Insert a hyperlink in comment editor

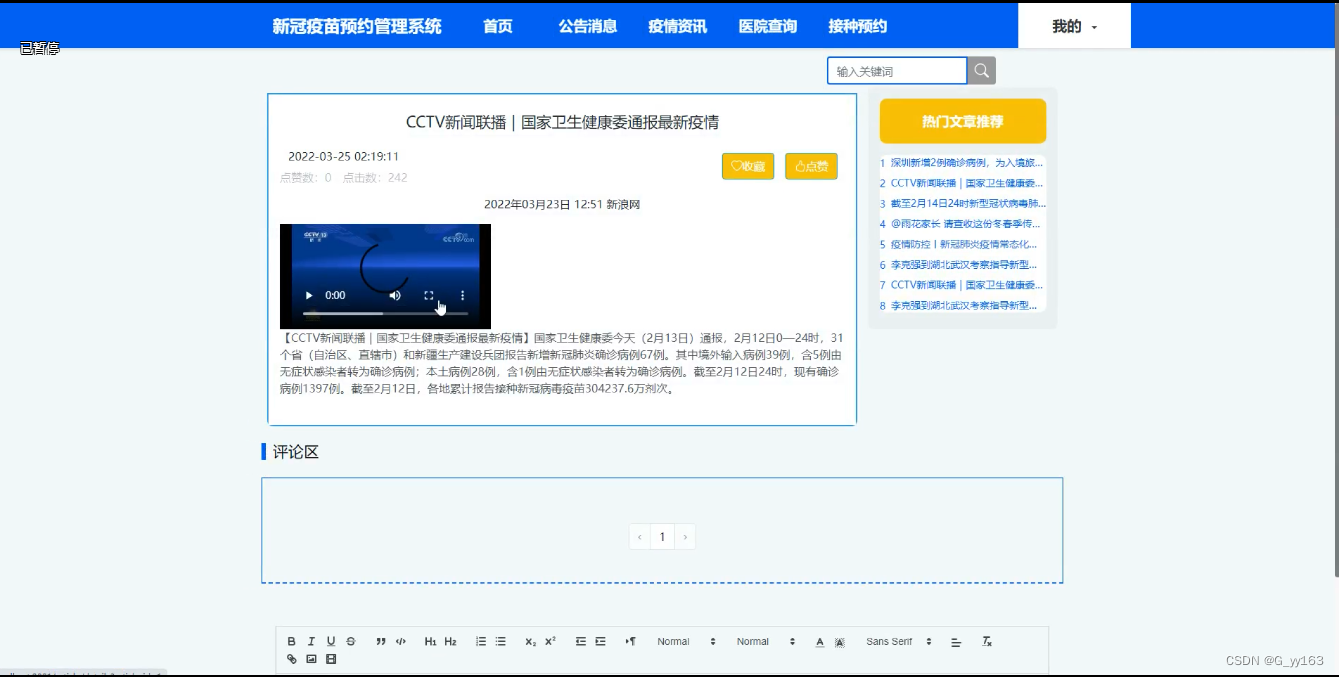pyautogui.click(x=292, y=659)
